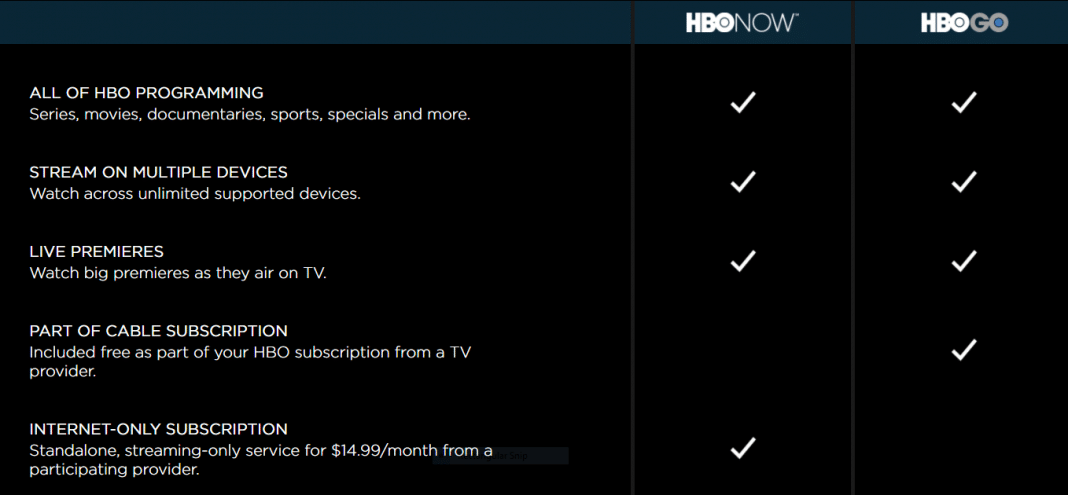Click the HBO GO logo header
Screen dimensions: 1068x495
click(964, 22)
